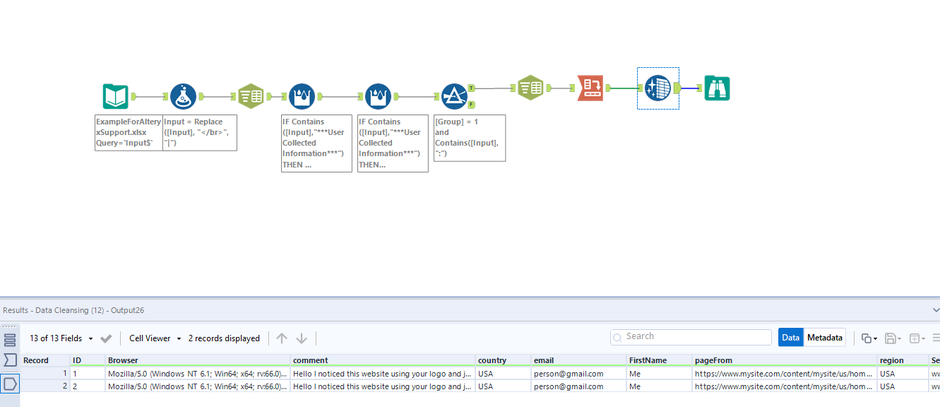Image resolution: width=940 pixels, height=407 pixels.
Task: Click the checkmark apply-fields icon
Action: 106,338
